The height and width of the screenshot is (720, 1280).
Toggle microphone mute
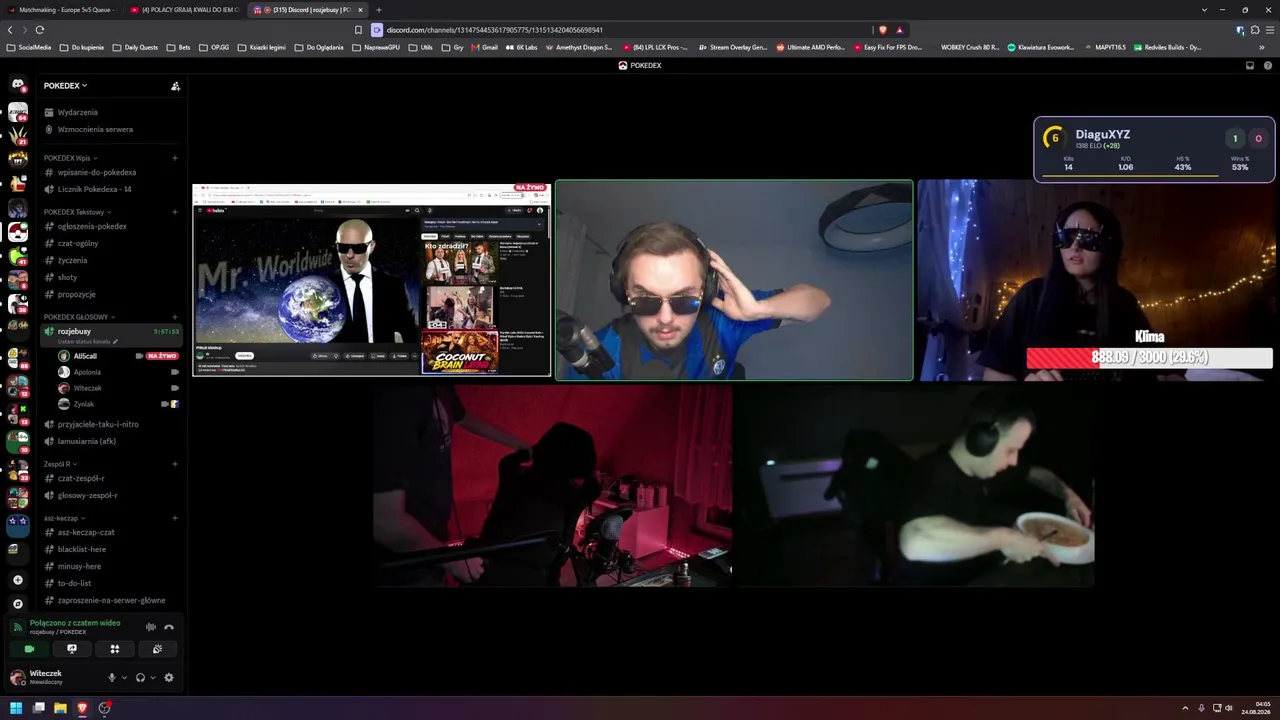(112, 677)
